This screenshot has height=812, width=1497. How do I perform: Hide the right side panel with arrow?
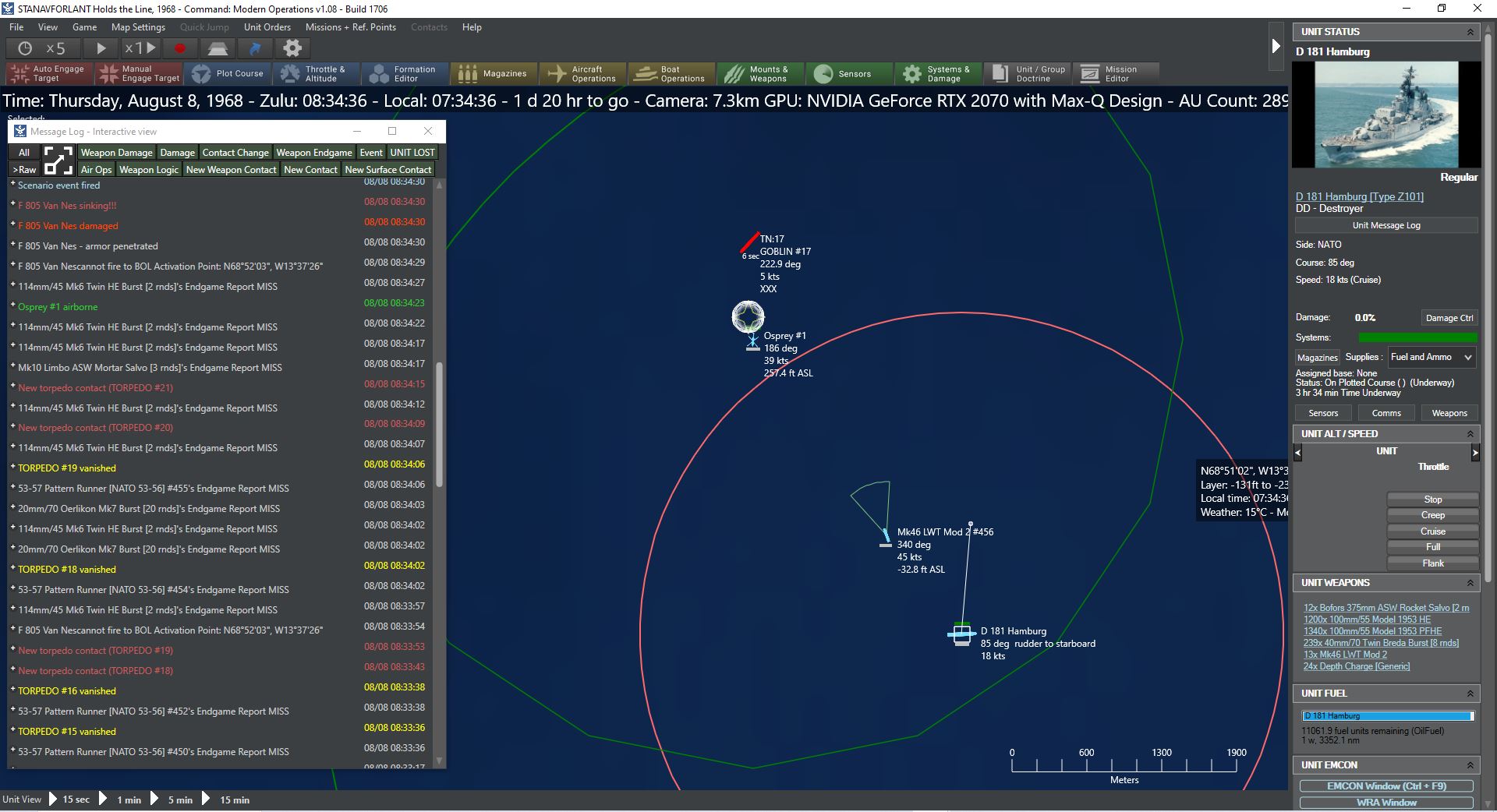point(1276,46)
